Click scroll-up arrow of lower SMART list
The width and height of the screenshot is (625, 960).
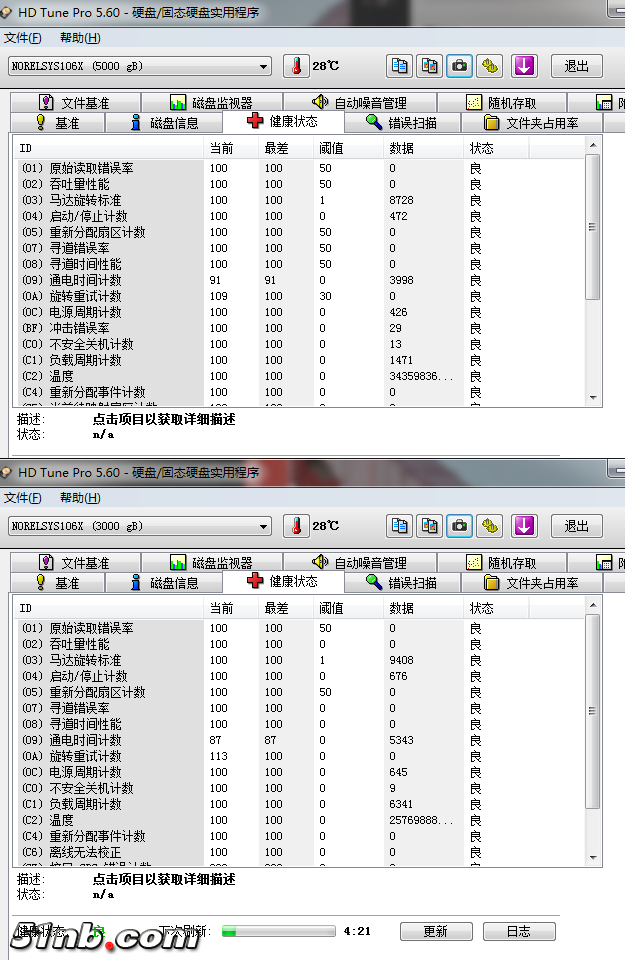593,605
